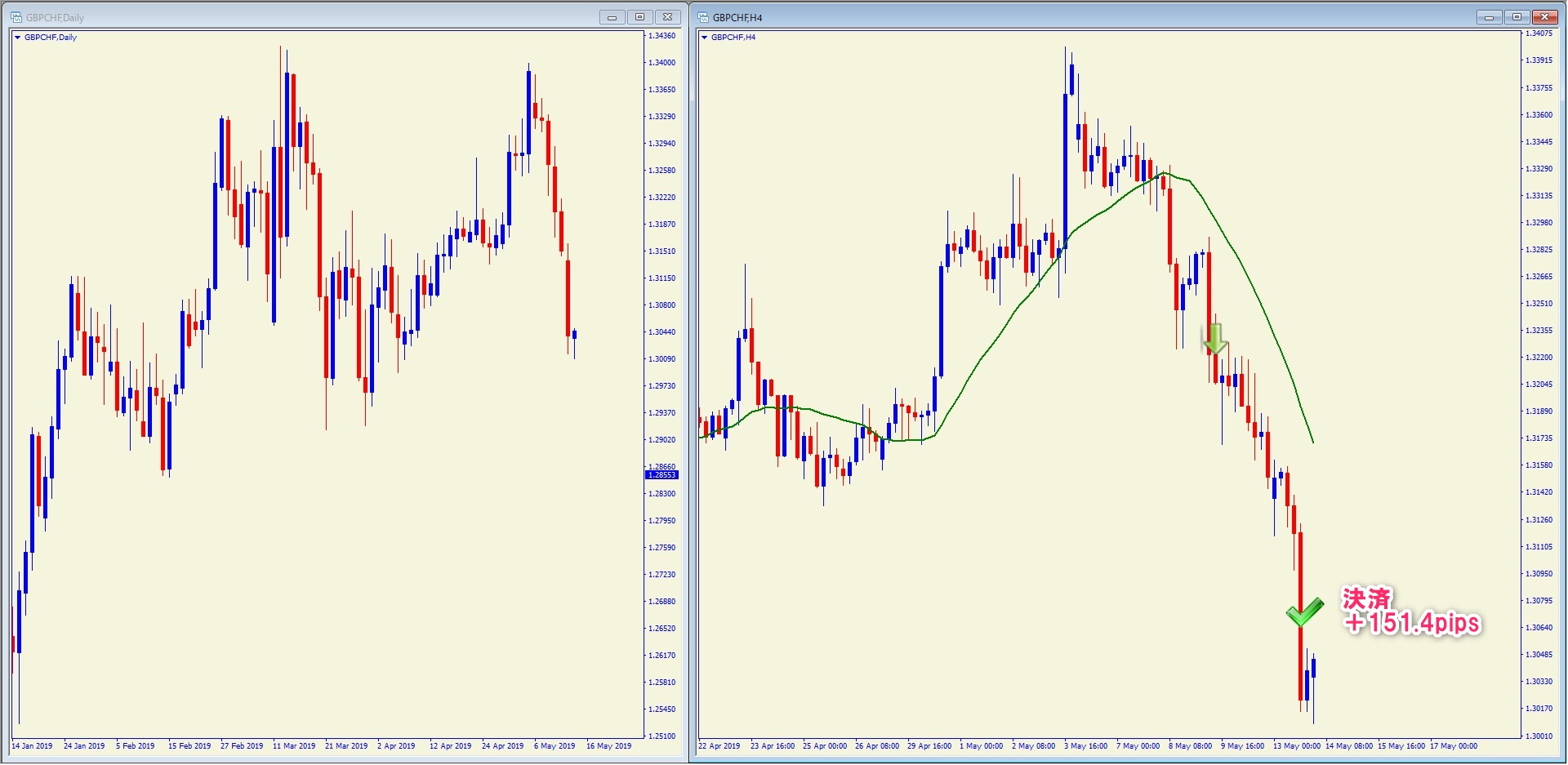Click the 9 May 16:00 time label

tap(1242, 746)
